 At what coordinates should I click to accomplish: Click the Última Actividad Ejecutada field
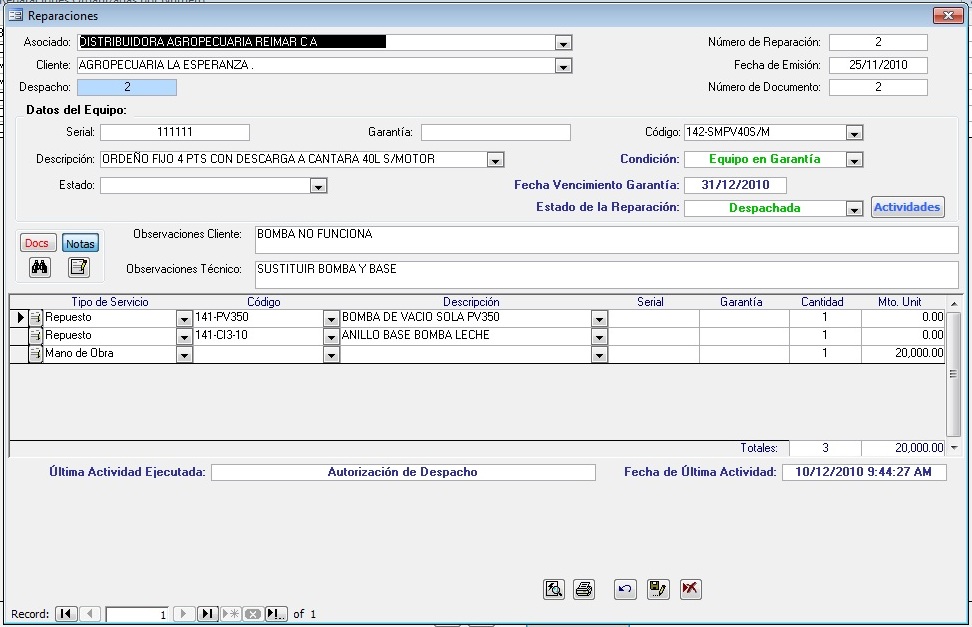[x=403, y=472]
